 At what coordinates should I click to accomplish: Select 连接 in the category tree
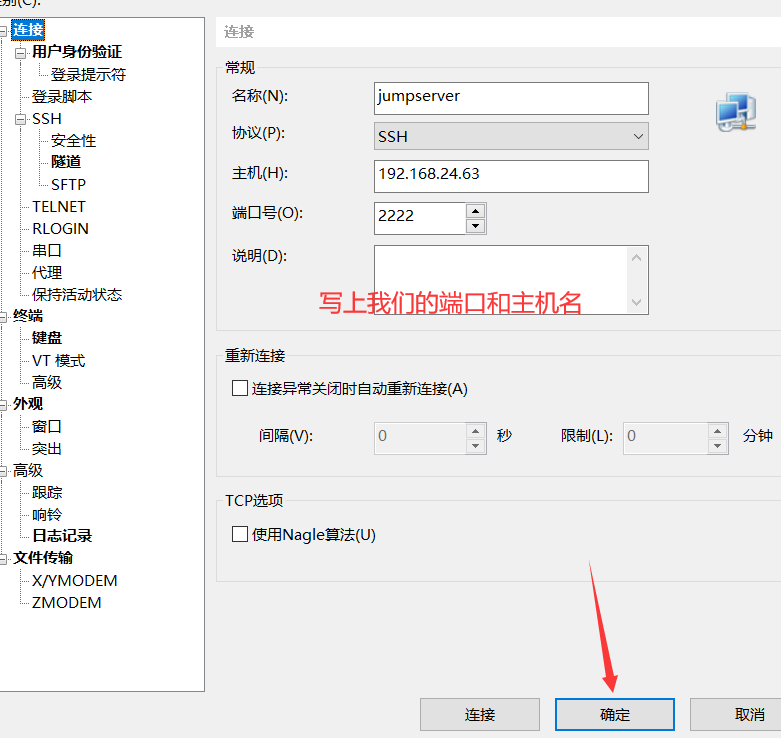tap(28, 30)
